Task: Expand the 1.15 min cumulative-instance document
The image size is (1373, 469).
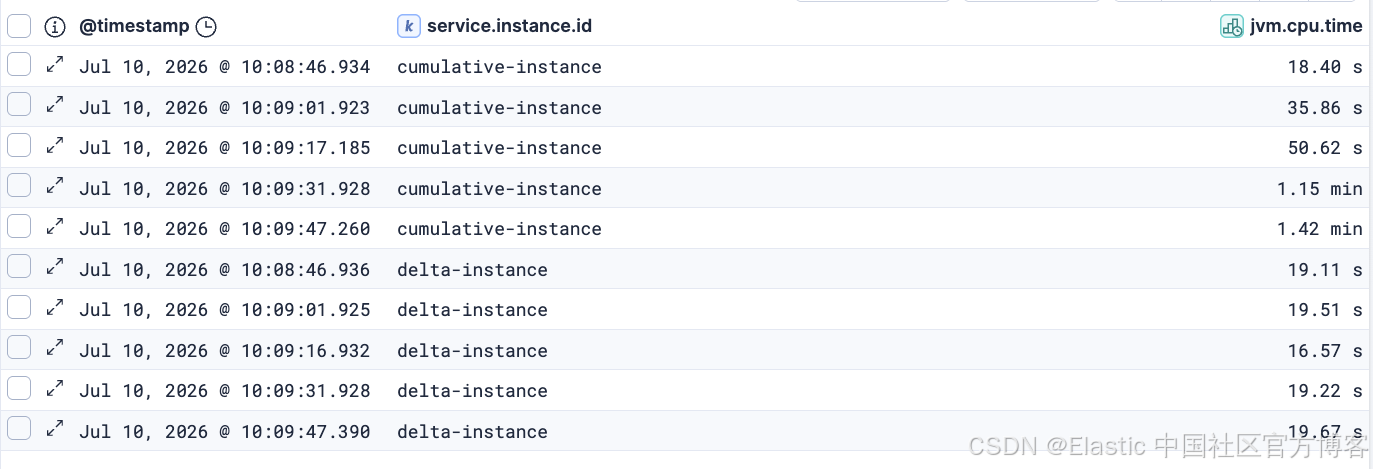Action: pyautogui.click(x=55, y=186)
